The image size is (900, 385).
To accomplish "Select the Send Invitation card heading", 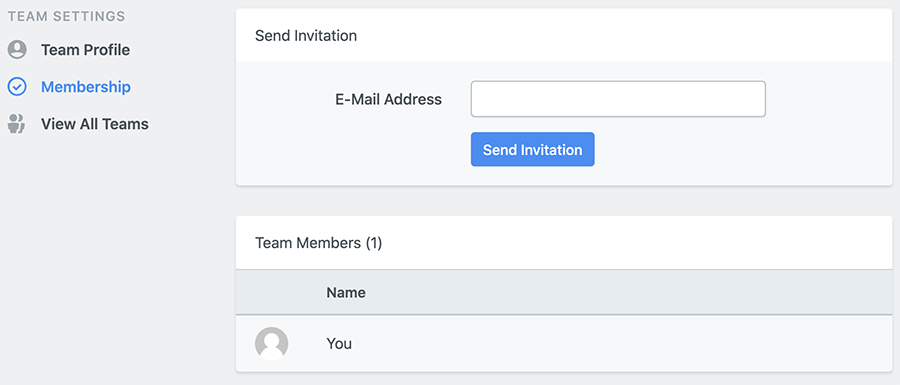I will [306, 36].
